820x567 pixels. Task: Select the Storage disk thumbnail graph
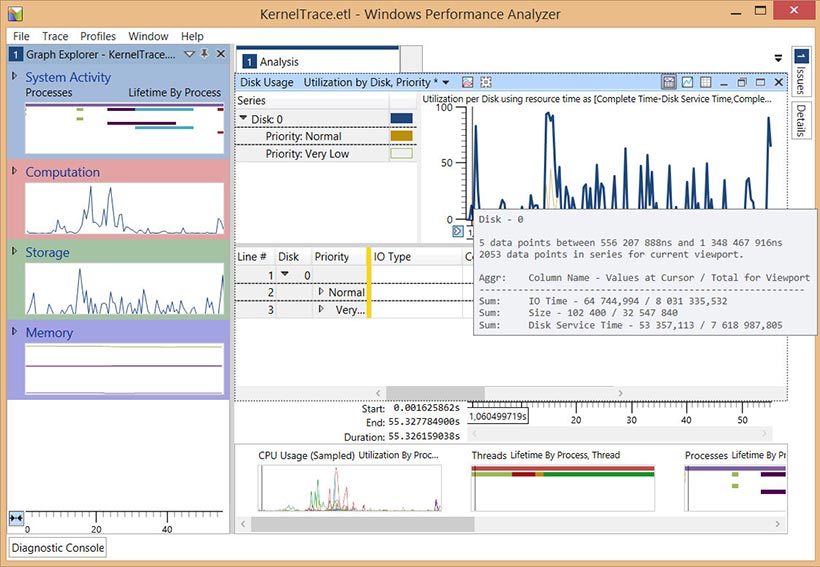[124, 289]
